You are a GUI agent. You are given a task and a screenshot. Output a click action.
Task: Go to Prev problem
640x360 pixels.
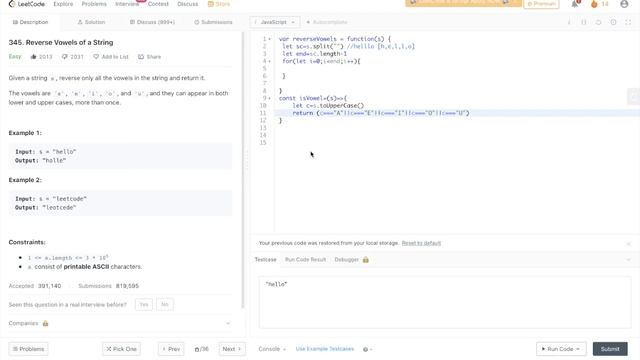(x=171, y=349)
